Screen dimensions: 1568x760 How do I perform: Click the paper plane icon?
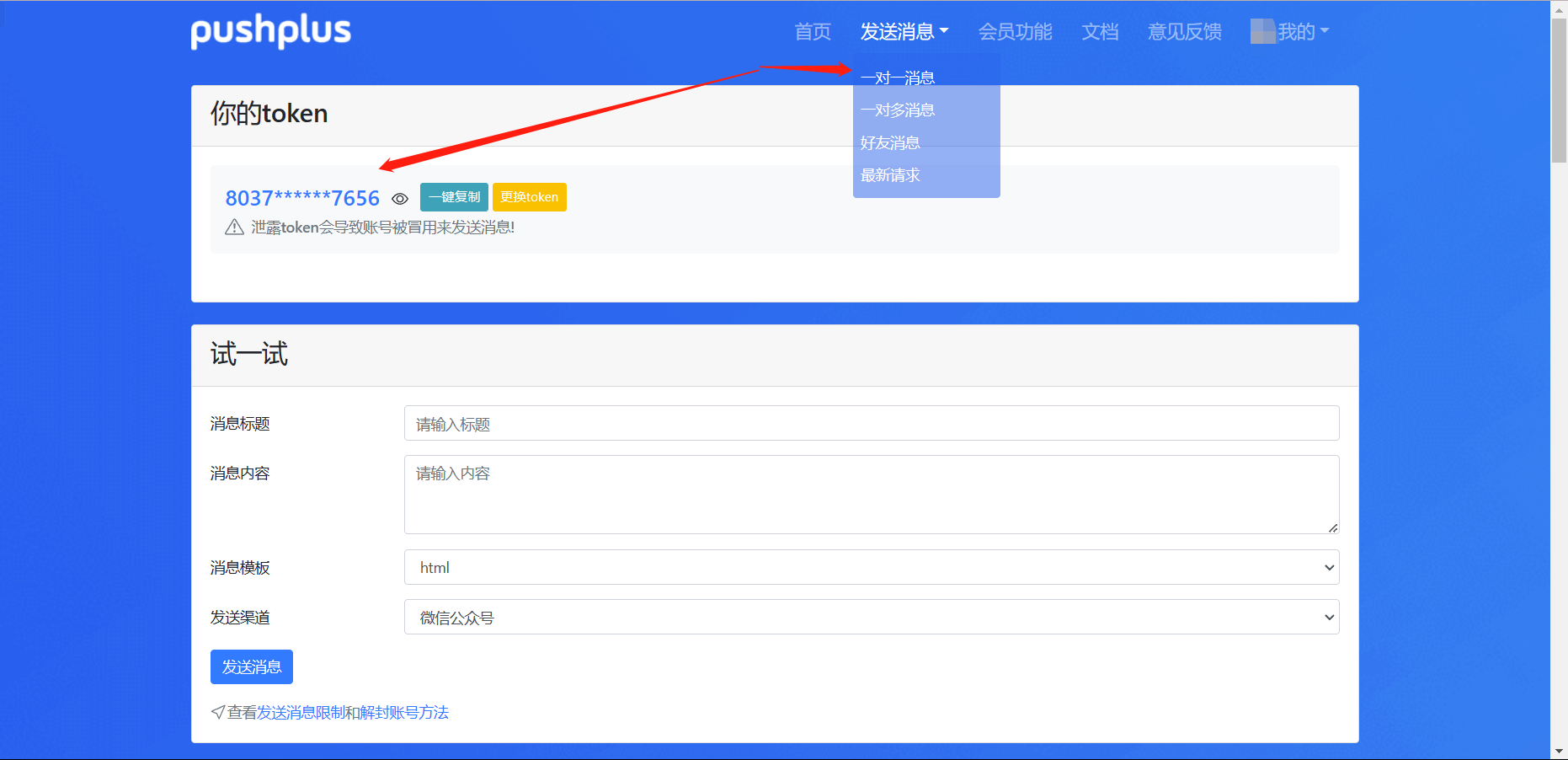(x=218, y=713)
